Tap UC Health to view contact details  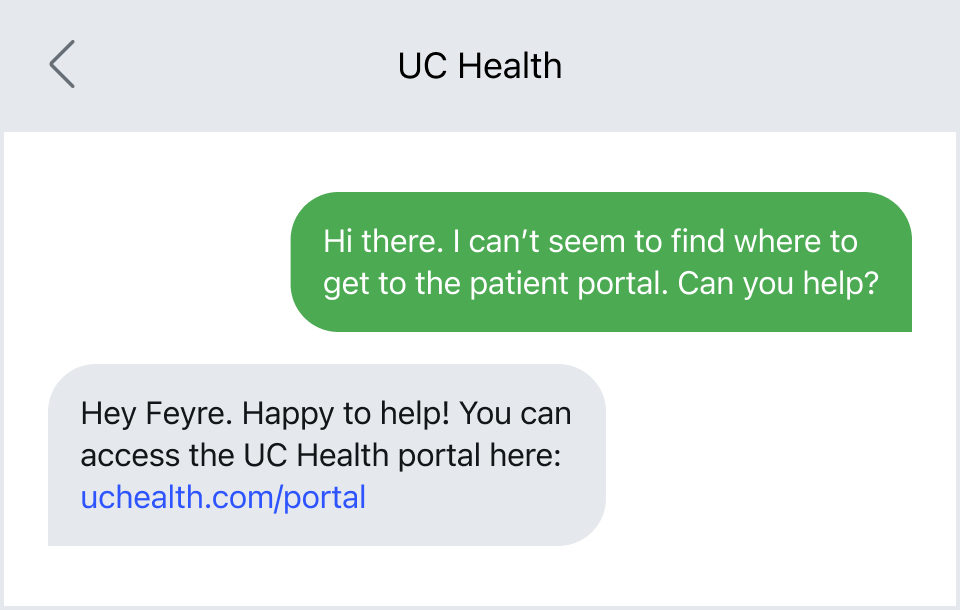[x=480, y=65]
